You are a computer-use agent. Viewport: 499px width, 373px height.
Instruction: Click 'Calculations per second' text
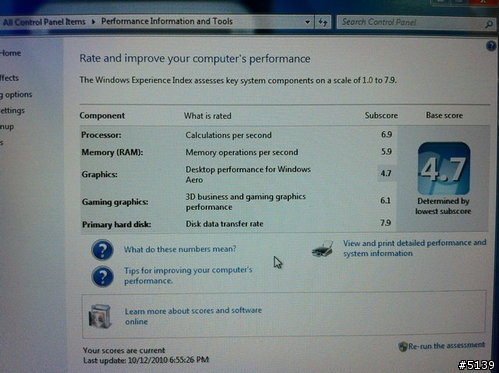pos(228,135)
